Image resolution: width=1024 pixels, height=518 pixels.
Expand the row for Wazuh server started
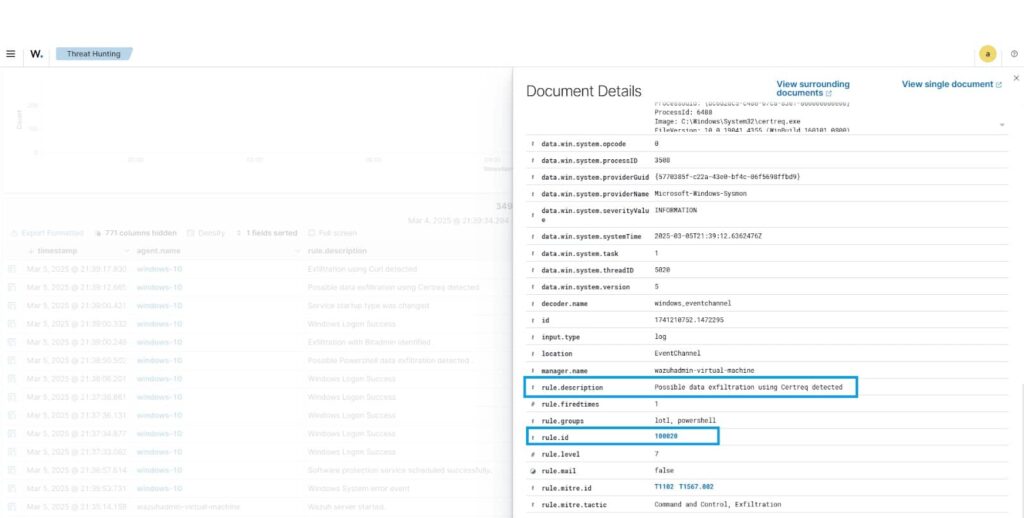pos(11,507)
